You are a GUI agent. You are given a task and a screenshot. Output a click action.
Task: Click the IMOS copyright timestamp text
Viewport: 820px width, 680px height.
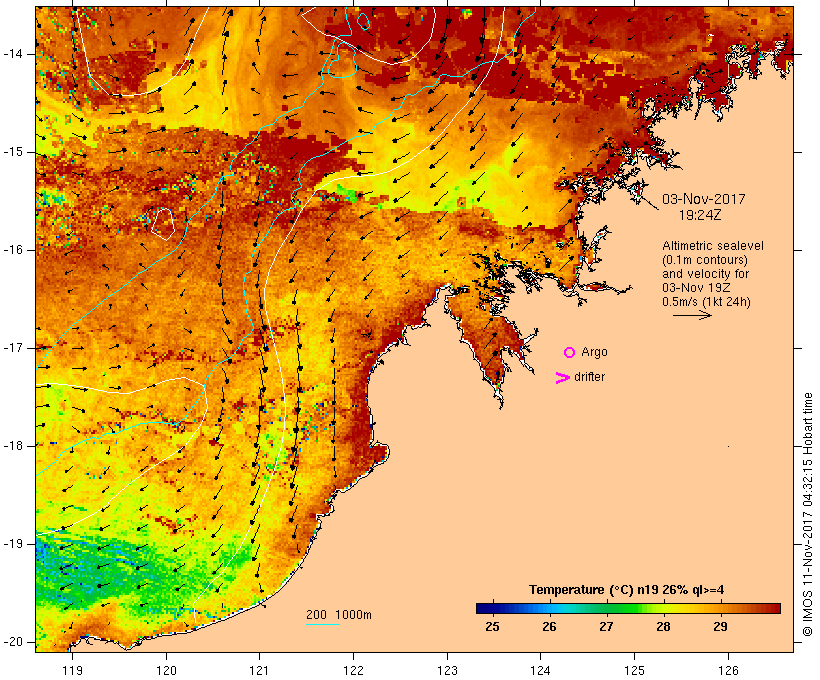coord(808,514)
